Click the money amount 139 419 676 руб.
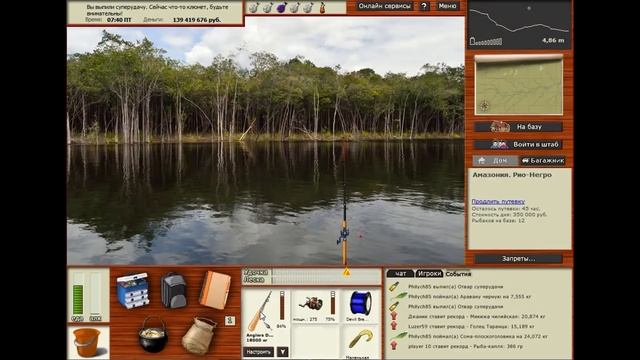 [197, 20]
